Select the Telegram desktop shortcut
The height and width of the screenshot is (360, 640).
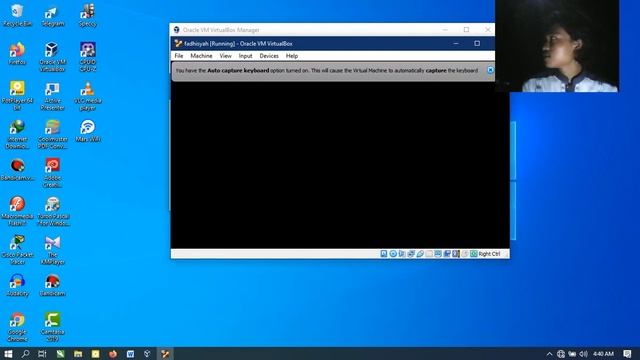click(x=53, y=16)
